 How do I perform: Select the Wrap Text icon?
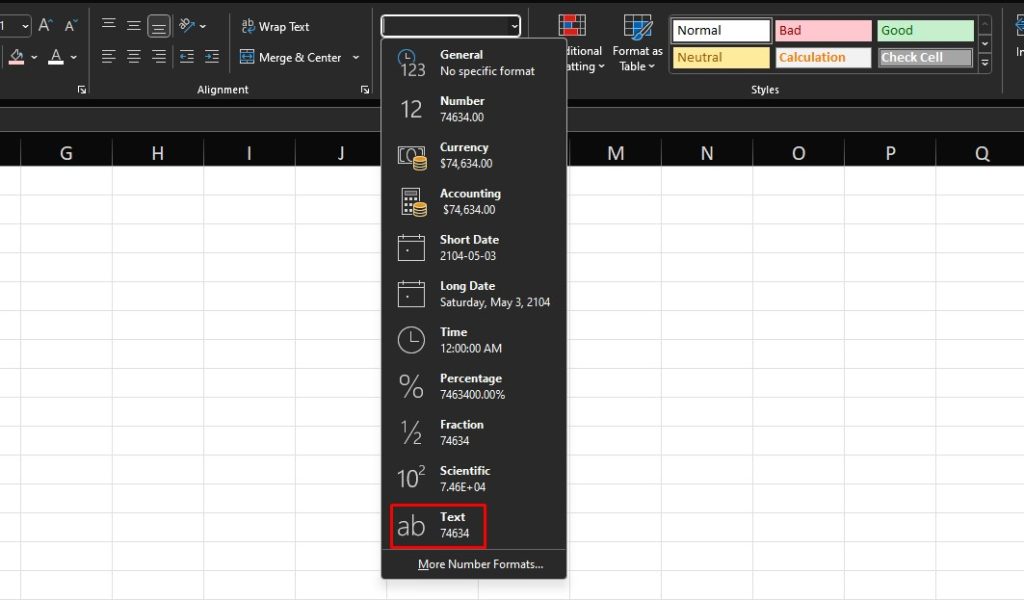coord(247,25)
